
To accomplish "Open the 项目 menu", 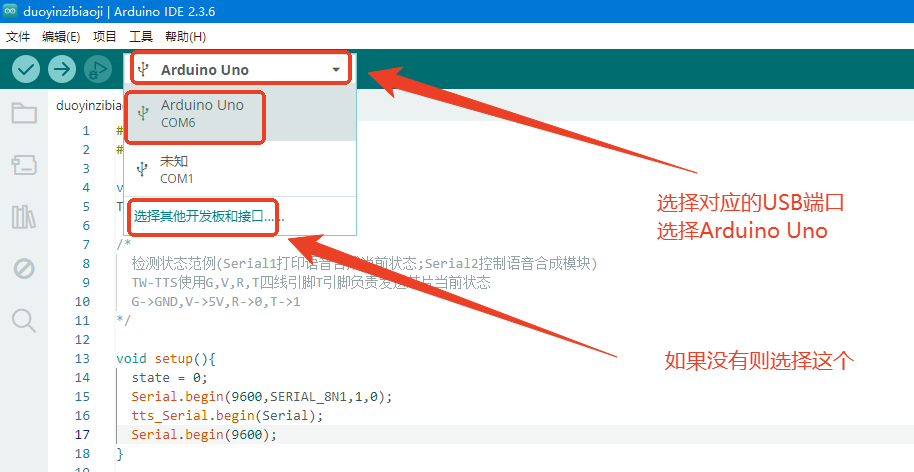I will pyautogui.click(x=105, y=37).
